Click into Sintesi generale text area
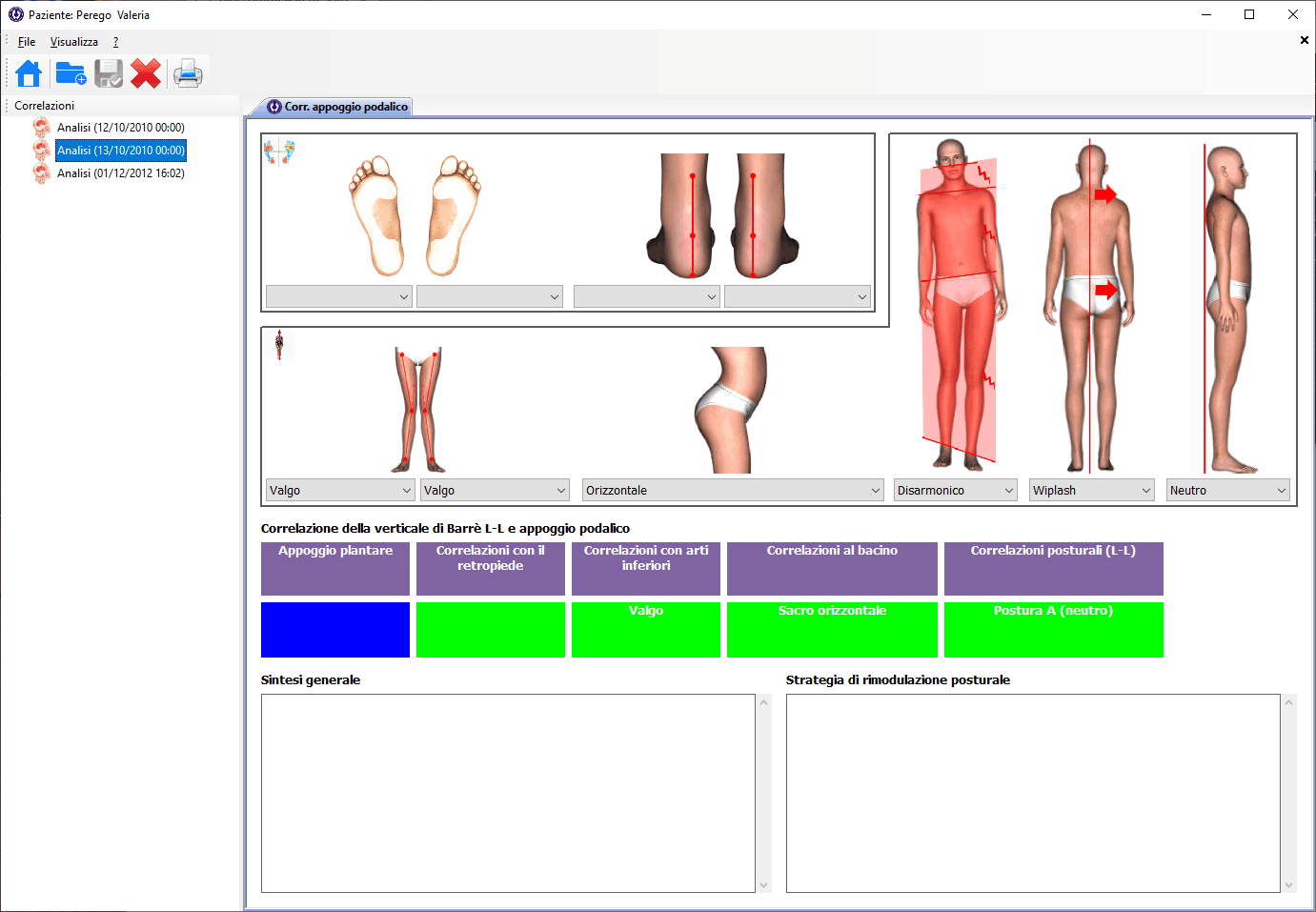Image resolution: width=1316 pixels, height=912 pixels. coord(508,793)
